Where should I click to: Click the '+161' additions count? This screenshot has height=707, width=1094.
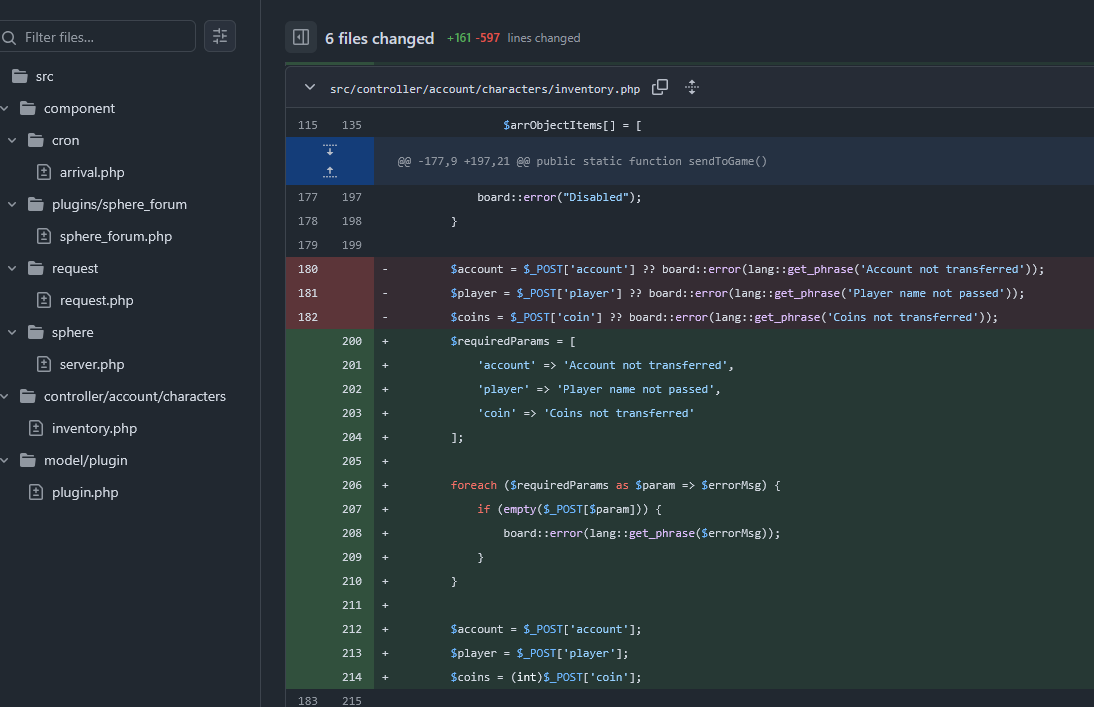pyautogui.click(x=458, y=38)
